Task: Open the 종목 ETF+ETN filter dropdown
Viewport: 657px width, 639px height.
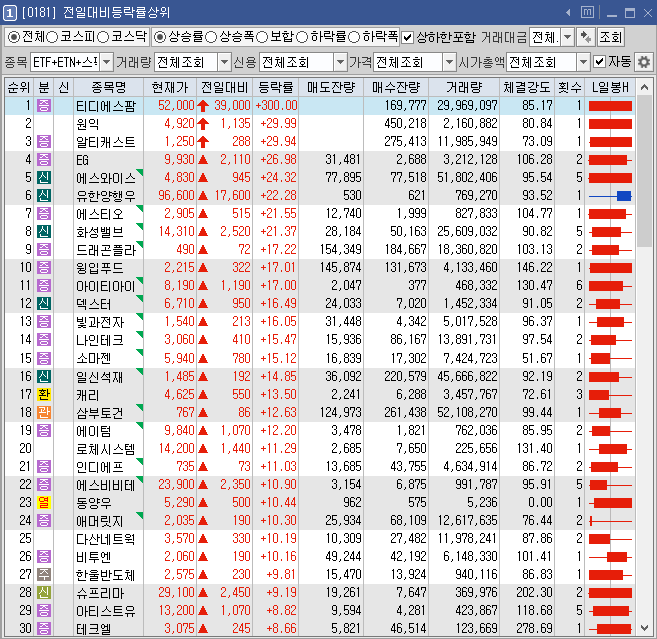Action: point(106,62)
